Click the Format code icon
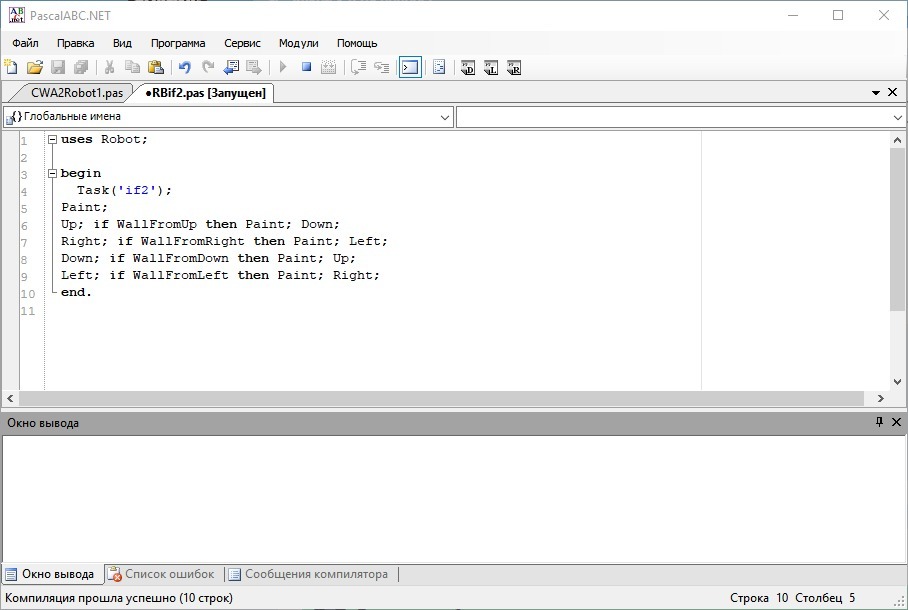This screenshot has width=908, height=610. [439, 68]
